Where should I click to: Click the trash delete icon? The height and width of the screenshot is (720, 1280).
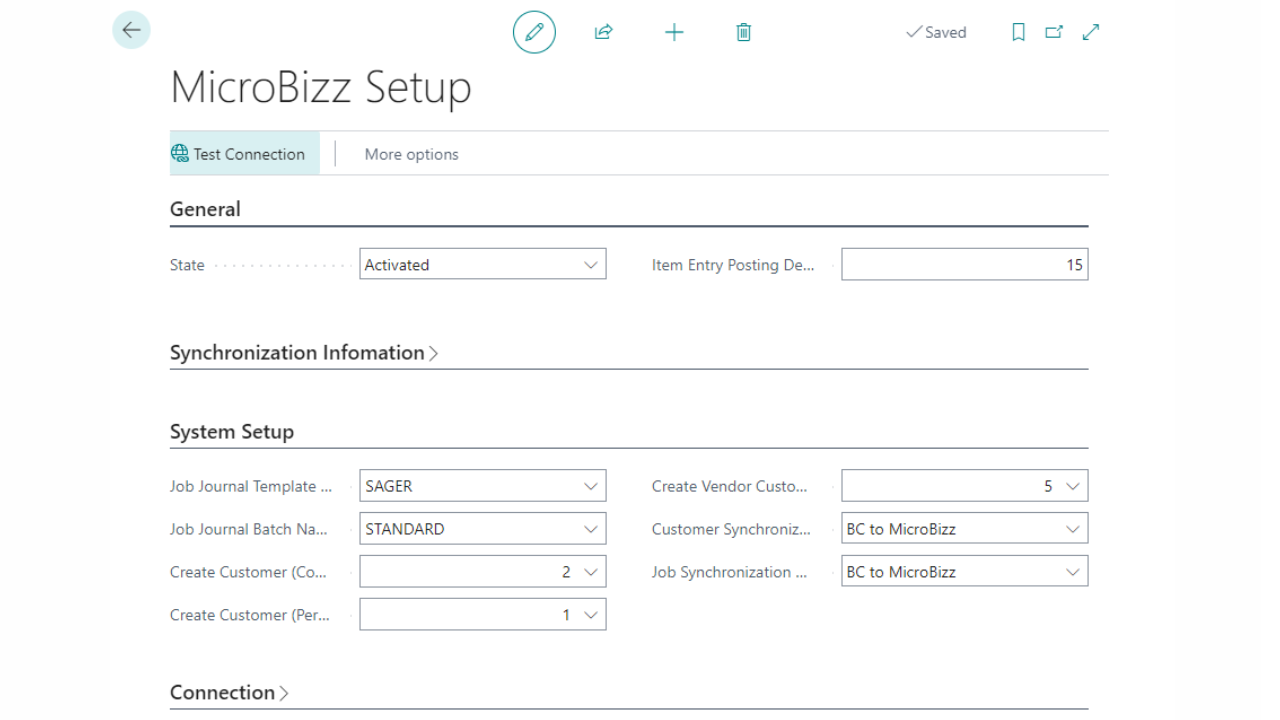pos(743,32)
